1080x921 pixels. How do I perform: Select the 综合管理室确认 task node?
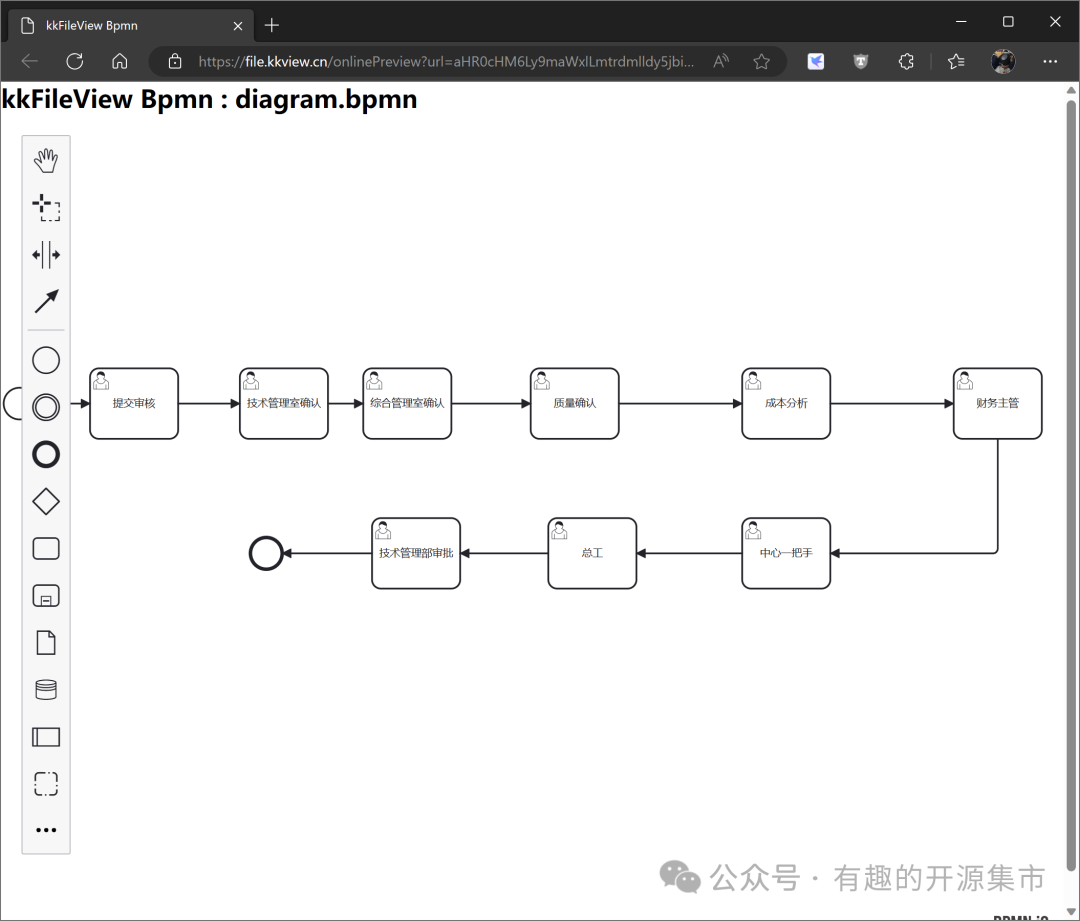[x=407, y=404]
